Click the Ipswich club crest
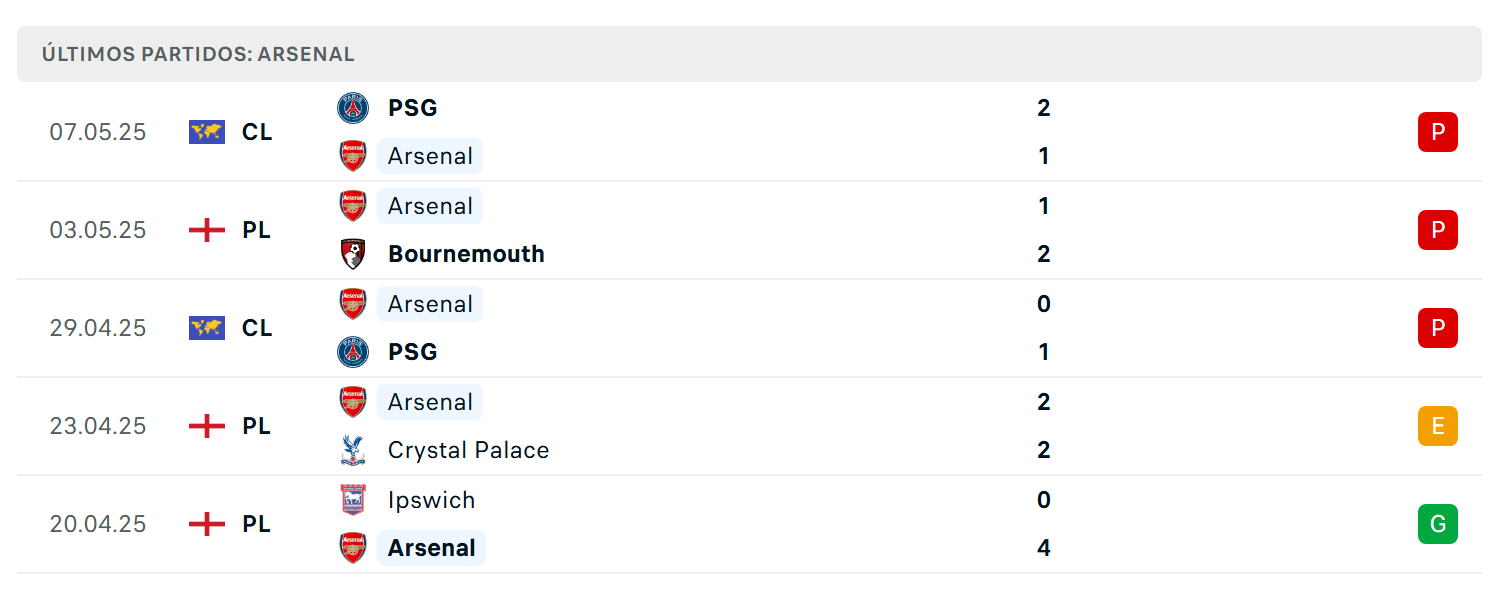 coord(353,500)
